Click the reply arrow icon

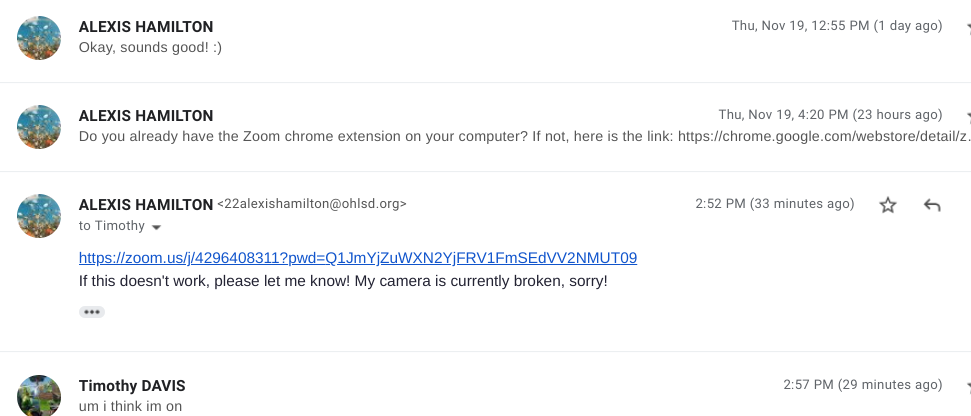tap(932, 205)
